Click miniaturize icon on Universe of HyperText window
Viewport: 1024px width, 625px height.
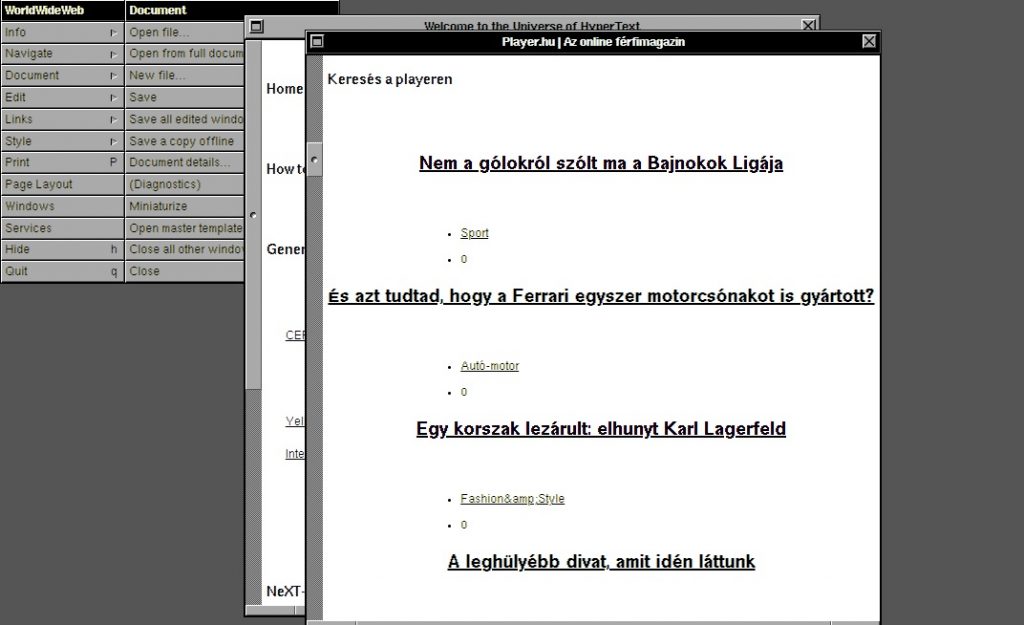point(256,26)
